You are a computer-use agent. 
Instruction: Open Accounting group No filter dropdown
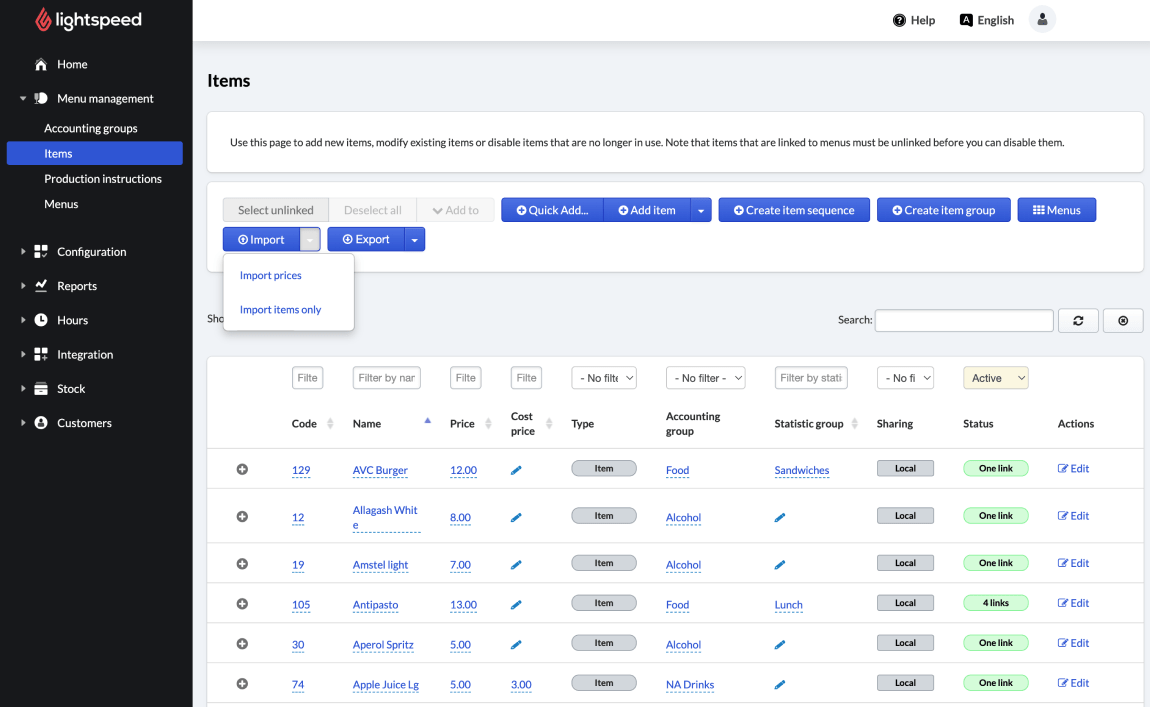(705, 378)
